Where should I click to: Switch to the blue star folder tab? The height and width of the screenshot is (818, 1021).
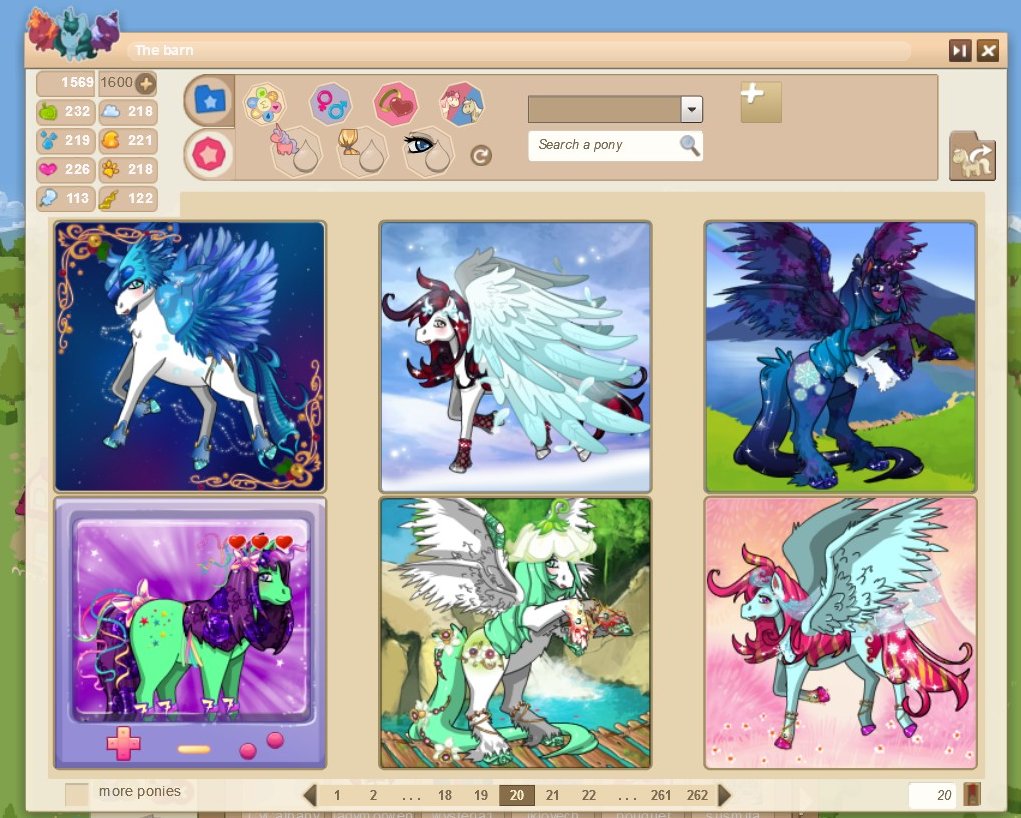(x=210, y=100)
